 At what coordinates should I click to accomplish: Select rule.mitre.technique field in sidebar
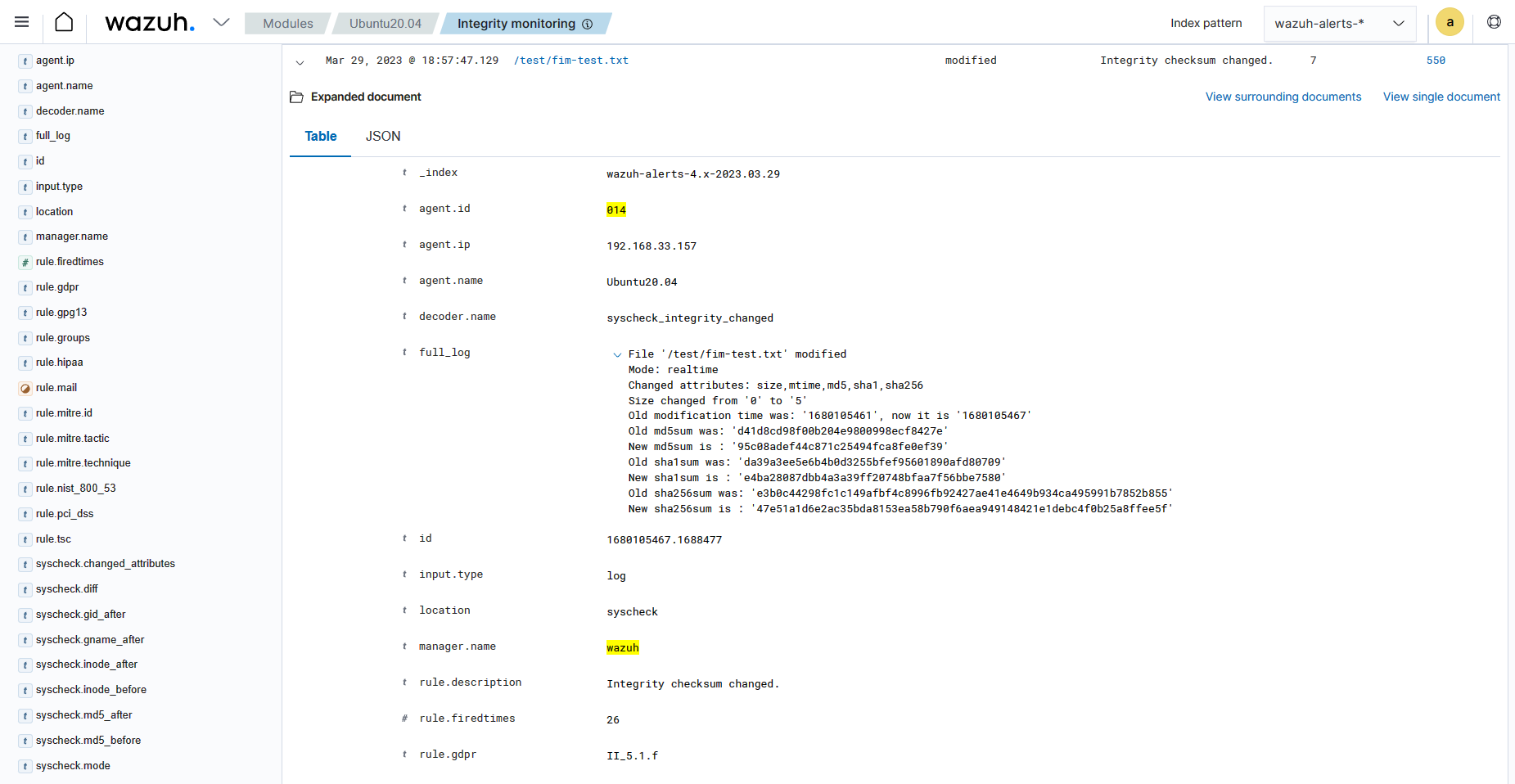[83, 463]
